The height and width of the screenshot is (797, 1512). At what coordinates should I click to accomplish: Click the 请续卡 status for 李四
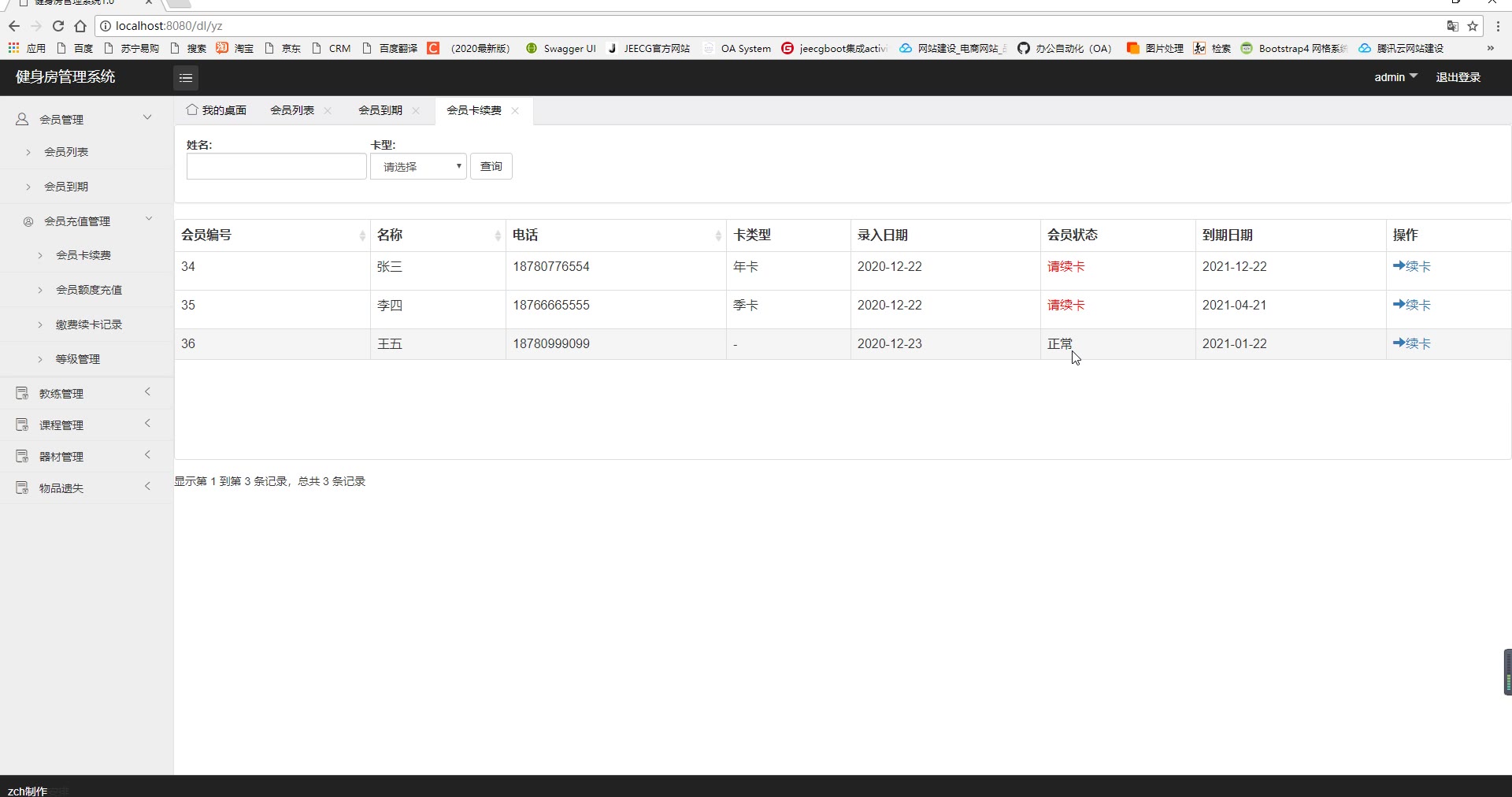click(1066, 305)
